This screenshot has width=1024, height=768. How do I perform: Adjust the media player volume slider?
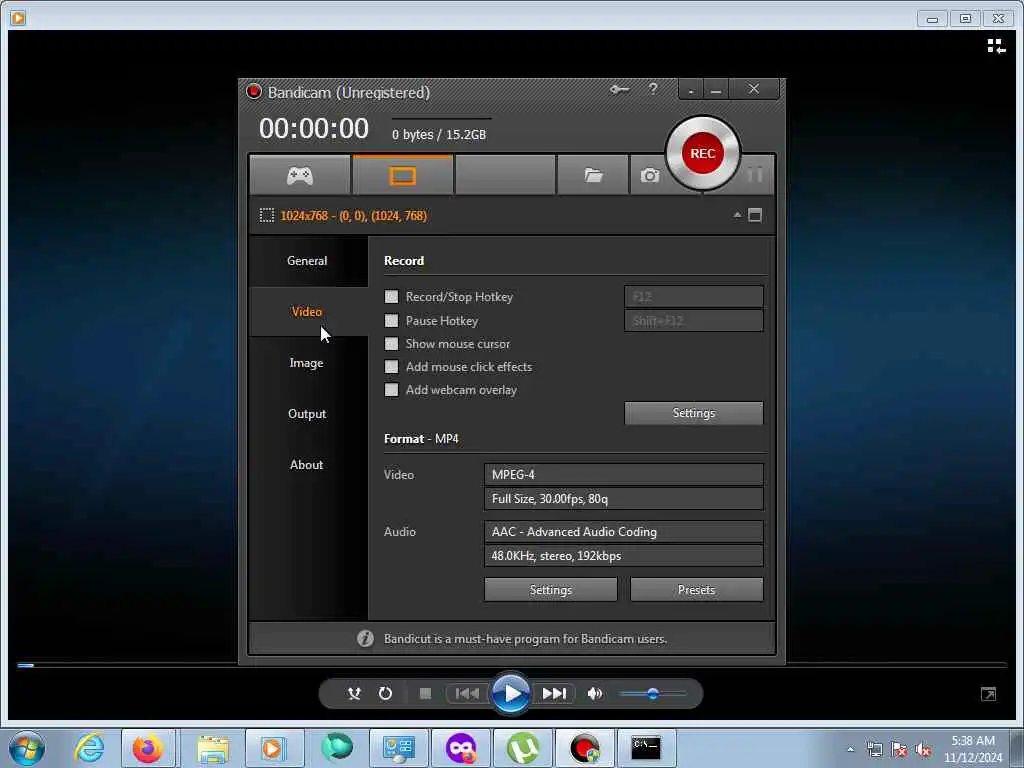click(x=652, y=694)
